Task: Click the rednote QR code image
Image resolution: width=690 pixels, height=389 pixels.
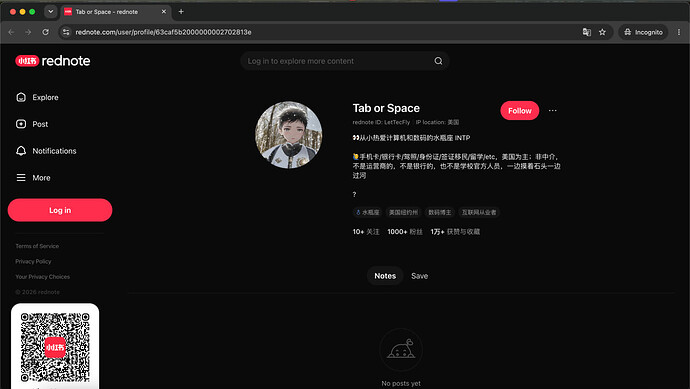Action: tap(55, 347)
